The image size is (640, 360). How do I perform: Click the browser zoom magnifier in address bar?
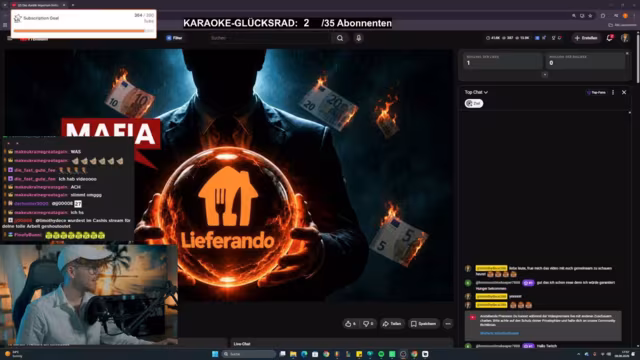pyautogui.click(x=574, y=16)
